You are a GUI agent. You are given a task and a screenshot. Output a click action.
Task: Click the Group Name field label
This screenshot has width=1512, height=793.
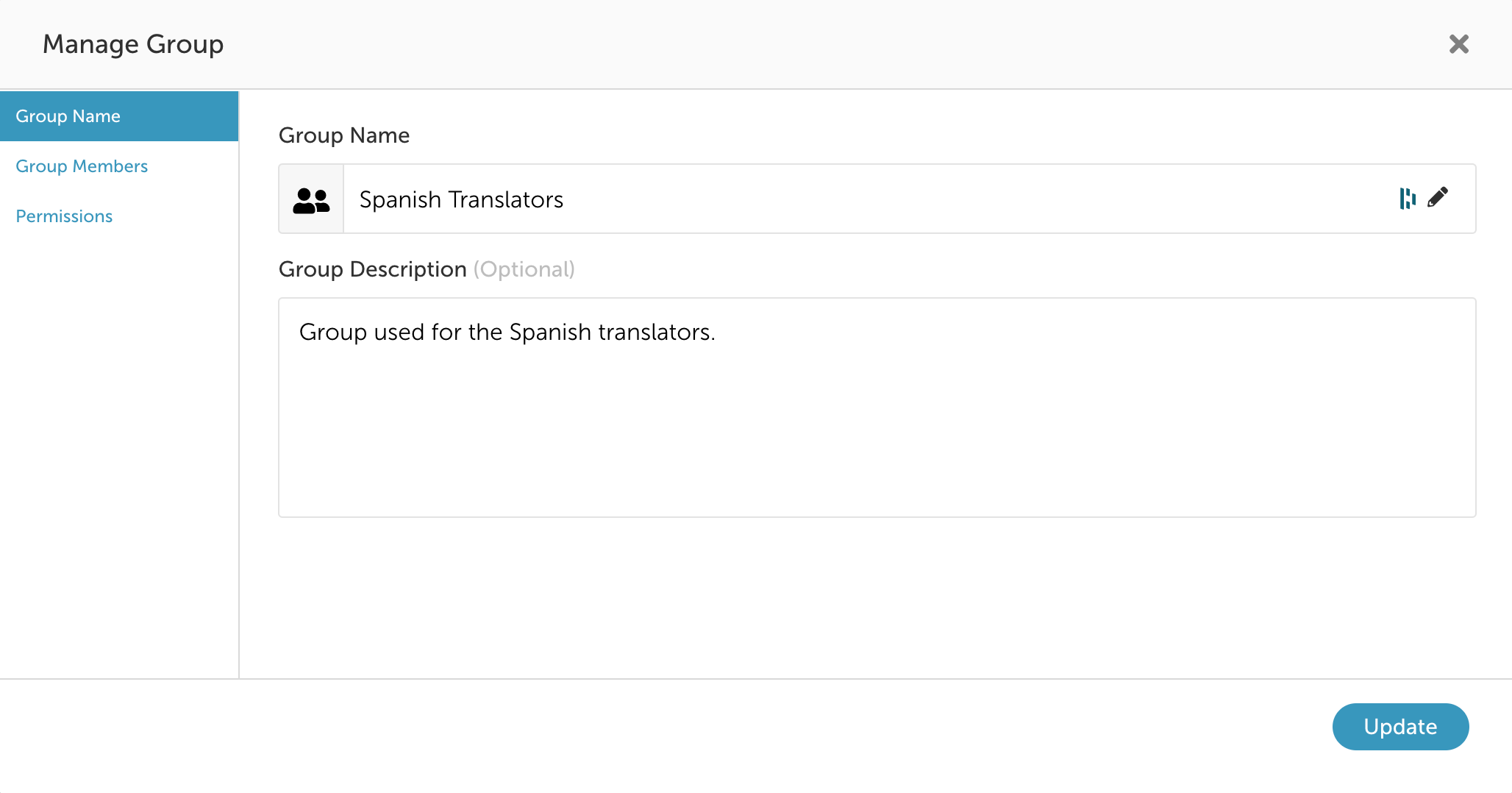tap(344, 135)
